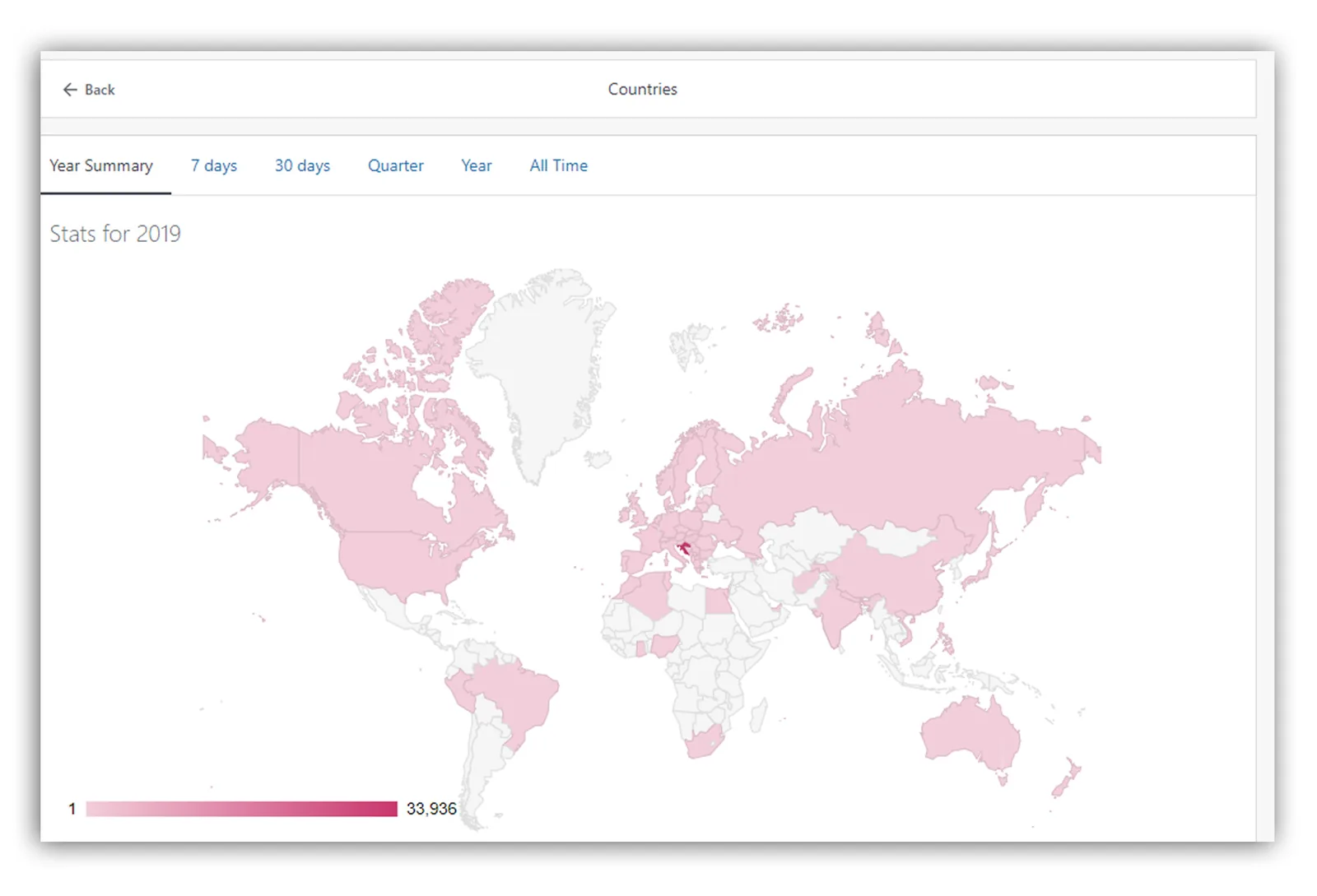Image resolution: width=1317 pixels, height=896 pixels.
Task: Click the pink gradient legend bar
Action: click(242, 809)
